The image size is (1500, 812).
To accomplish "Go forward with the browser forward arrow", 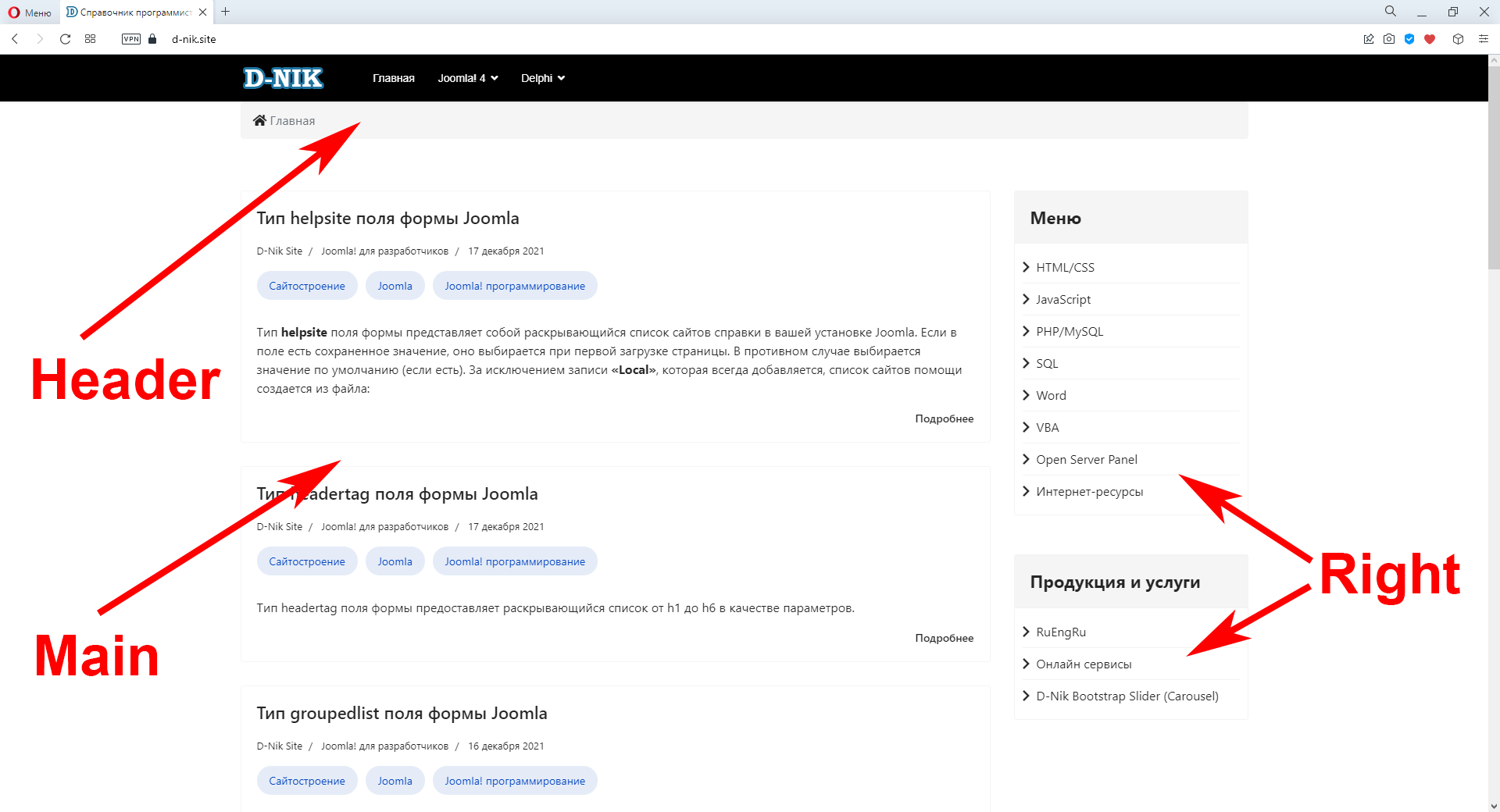I will 40,39.
